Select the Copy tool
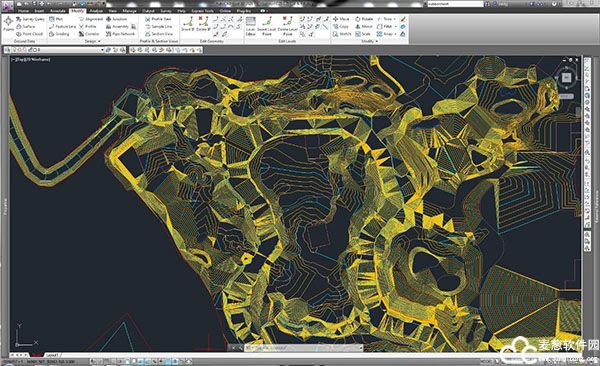The image size is (600, 366). [341, 26]
